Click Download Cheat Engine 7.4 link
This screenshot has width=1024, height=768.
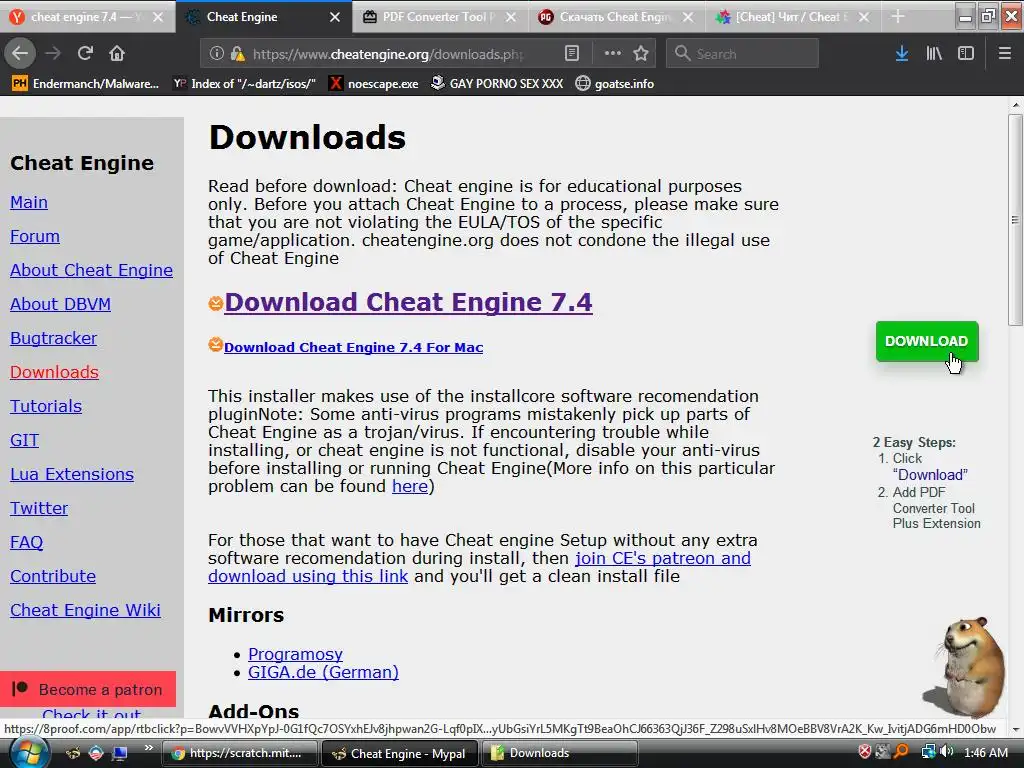coord(408,302)
